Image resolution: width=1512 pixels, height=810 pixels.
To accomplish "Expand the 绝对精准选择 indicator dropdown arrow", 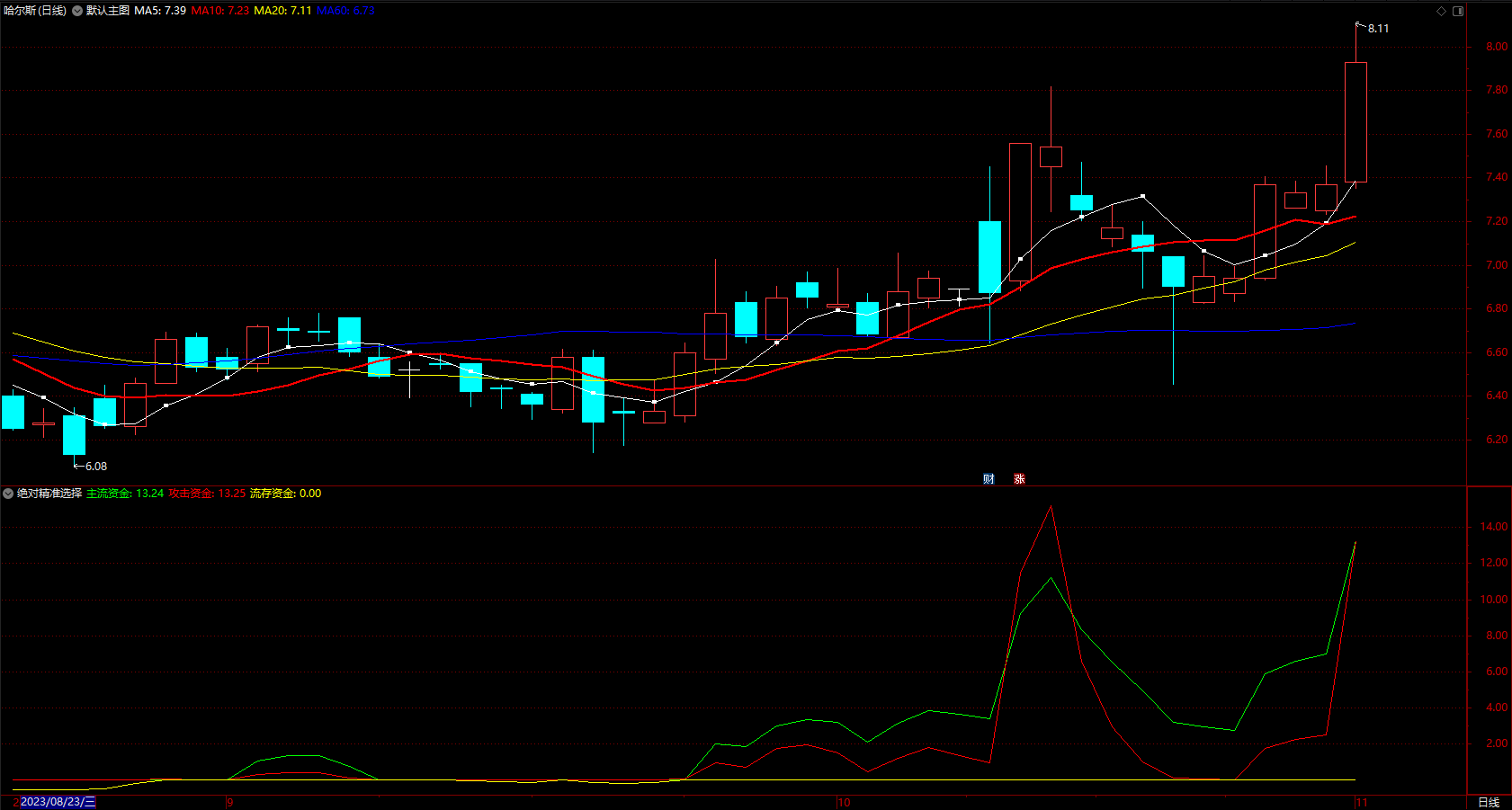I will 8,494.
